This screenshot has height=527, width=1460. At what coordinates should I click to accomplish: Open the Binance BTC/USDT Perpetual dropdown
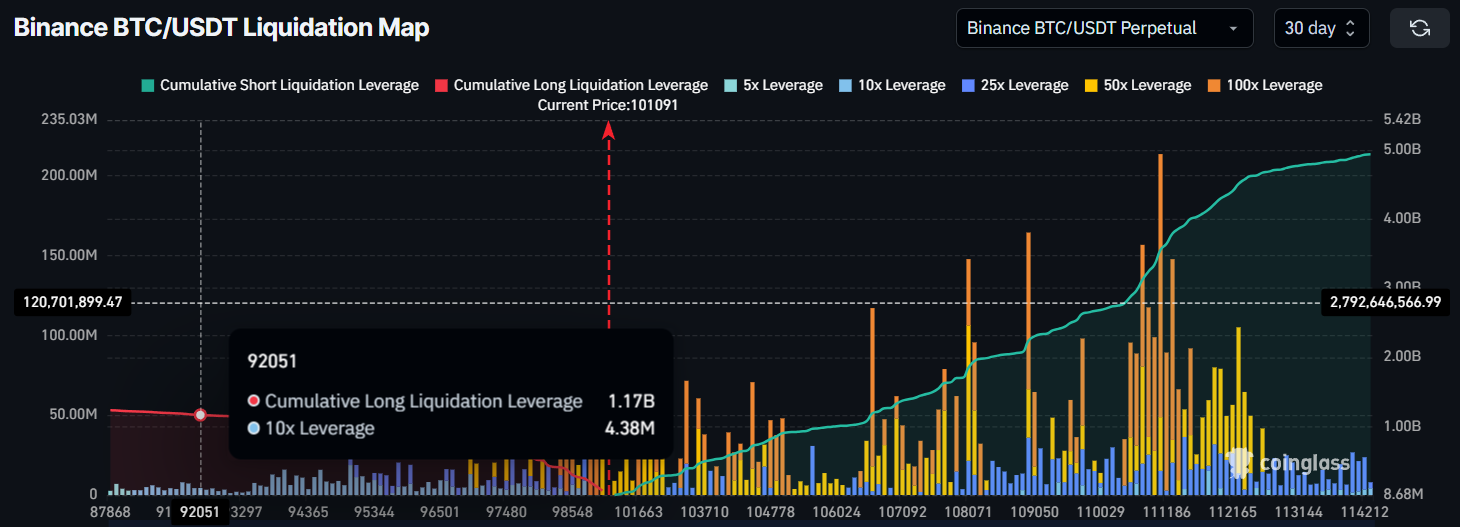pyautogui.click(x=1104, y=28)
